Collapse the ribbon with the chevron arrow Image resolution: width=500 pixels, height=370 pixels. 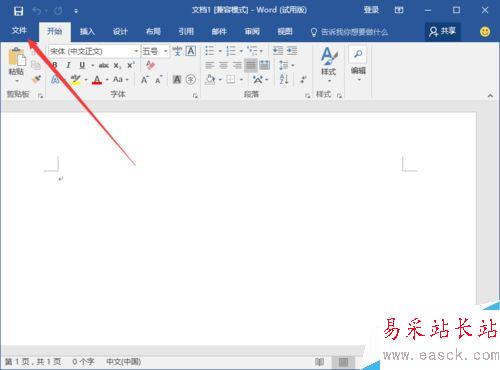(490, 96)
